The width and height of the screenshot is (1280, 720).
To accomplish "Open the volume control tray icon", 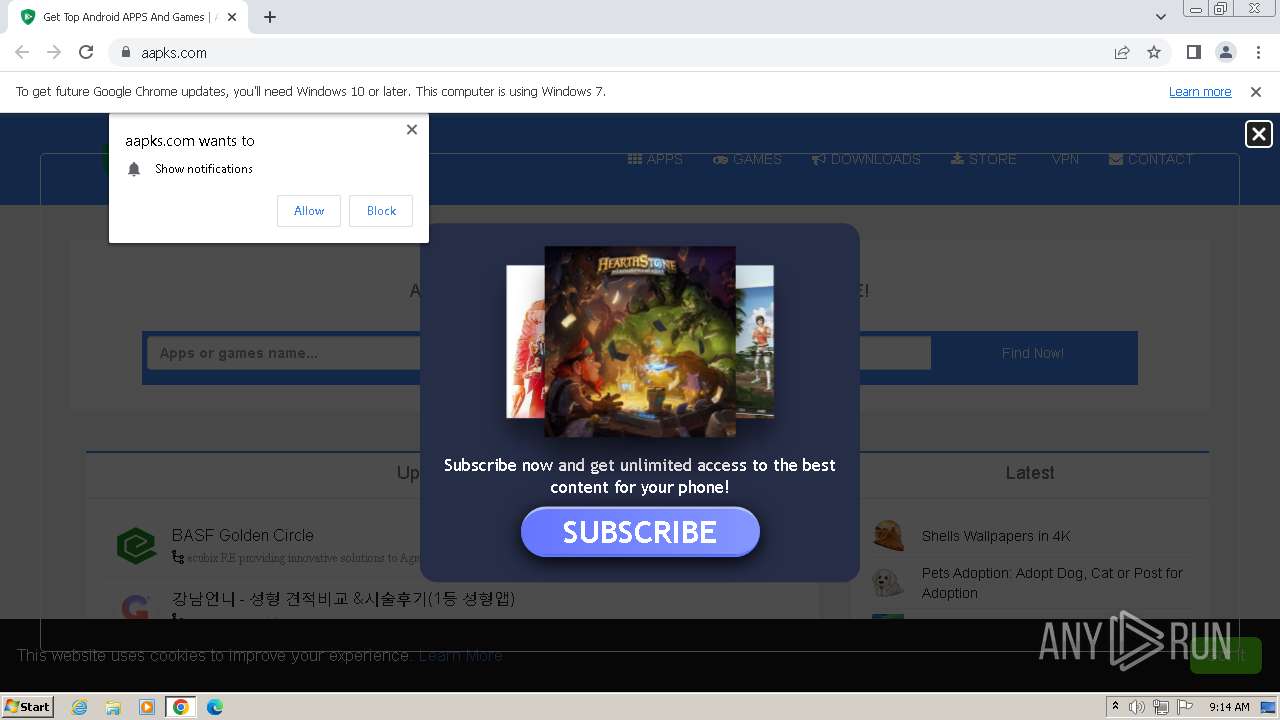I will point(1137,706).
